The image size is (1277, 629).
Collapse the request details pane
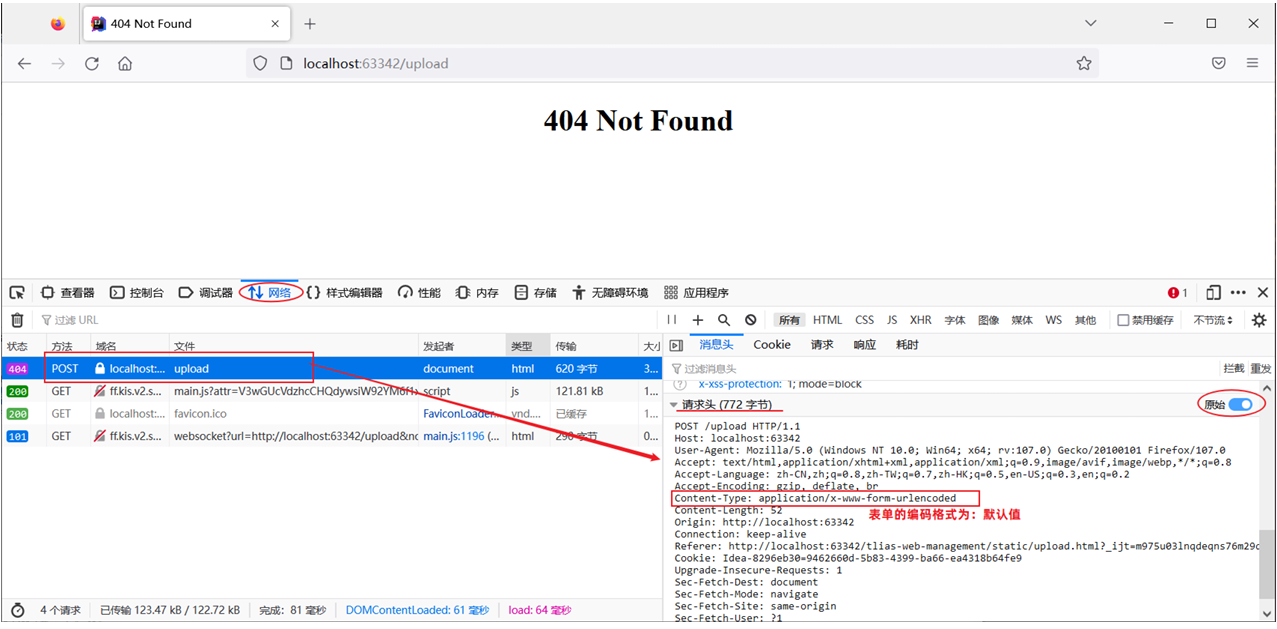(676, 345)
